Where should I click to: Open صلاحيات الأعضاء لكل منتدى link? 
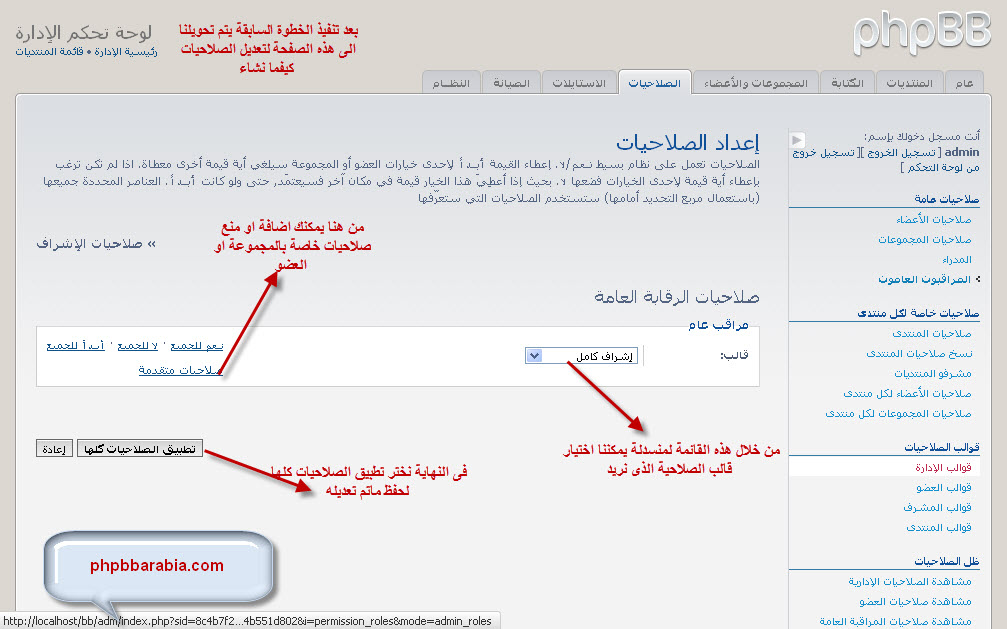coord(907,393)
